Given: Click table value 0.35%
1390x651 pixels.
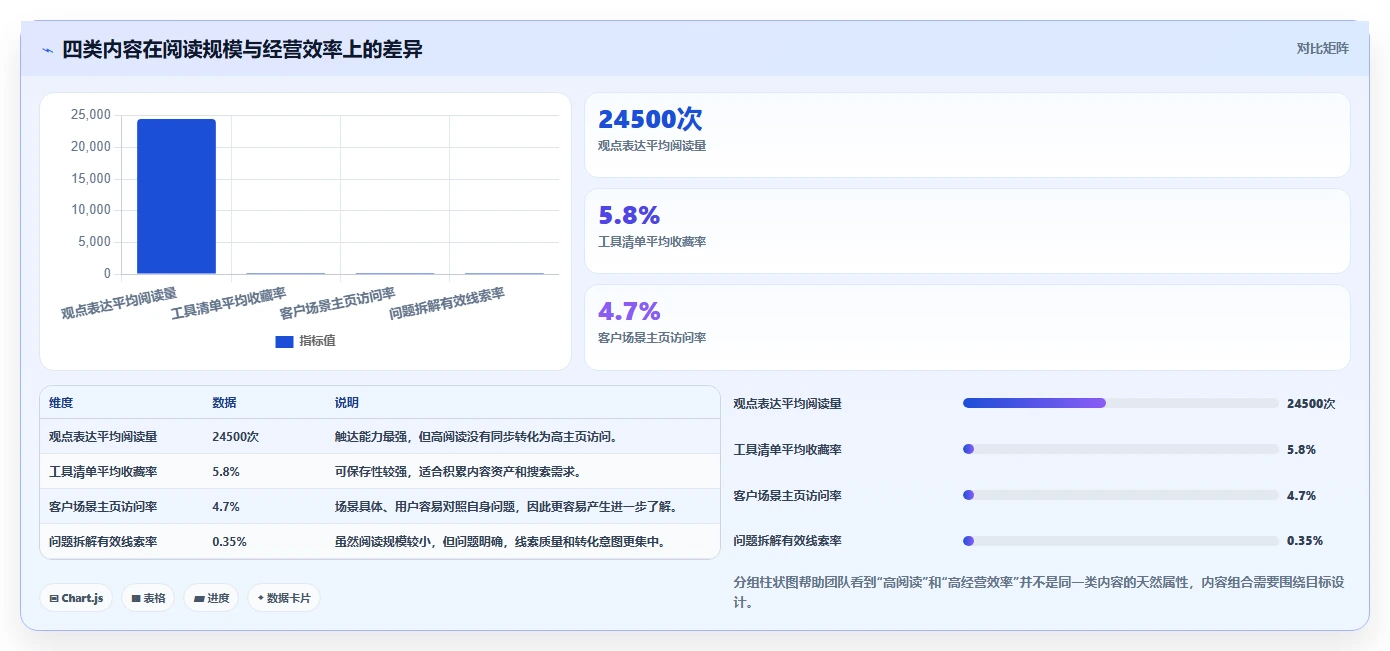Looking at the screenshot, I should [230, 542].
